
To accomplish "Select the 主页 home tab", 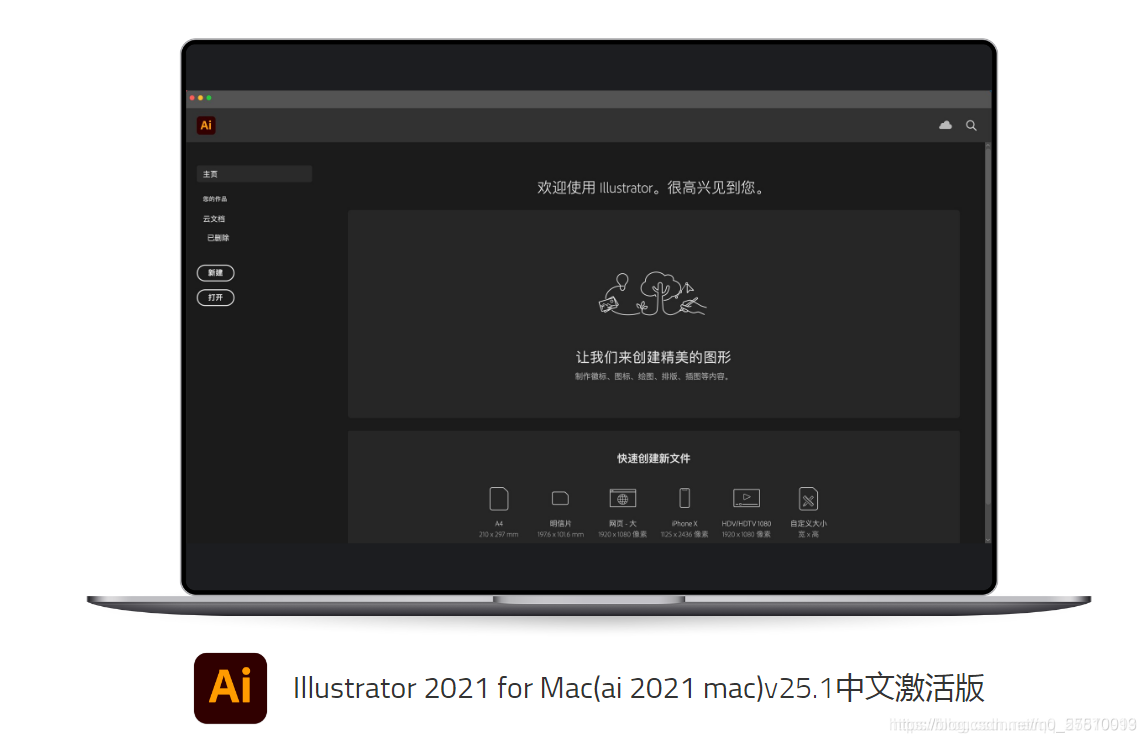I will click(254, 174).
